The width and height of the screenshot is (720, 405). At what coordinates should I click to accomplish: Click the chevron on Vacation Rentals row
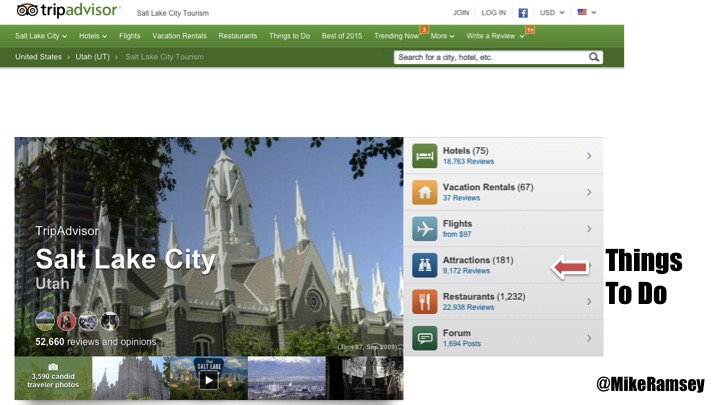tap(589, 192)
